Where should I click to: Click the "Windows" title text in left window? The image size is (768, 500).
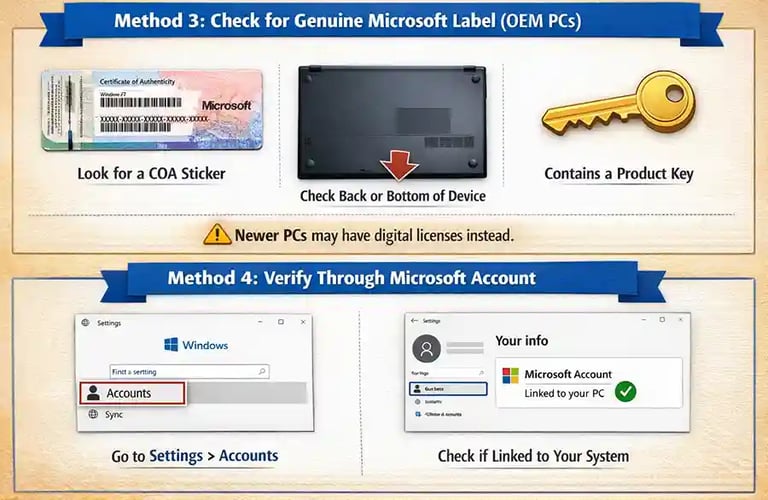[x=205, y=345]
